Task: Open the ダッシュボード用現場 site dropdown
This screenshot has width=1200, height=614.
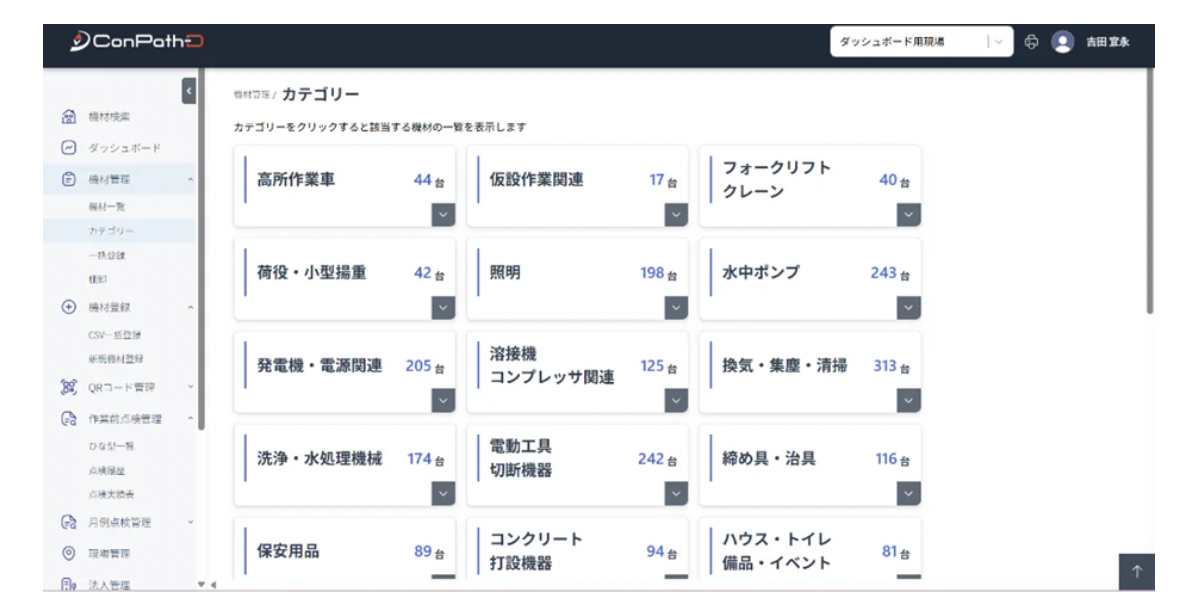Action: (920, 42)
